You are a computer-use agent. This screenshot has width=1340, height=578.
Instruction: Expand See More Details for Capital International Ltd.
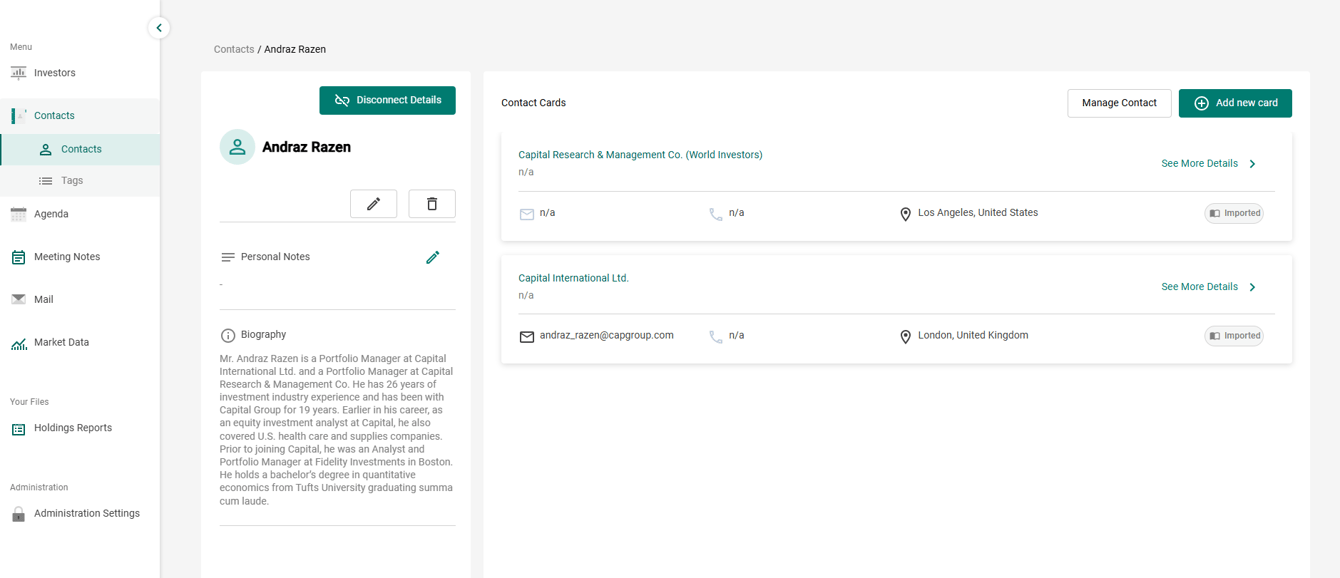1209,287
